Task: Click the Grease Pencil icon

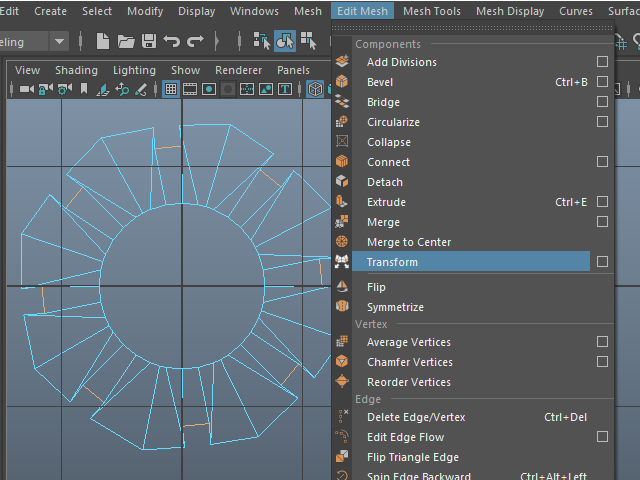Action: click(x=141, y=89)
